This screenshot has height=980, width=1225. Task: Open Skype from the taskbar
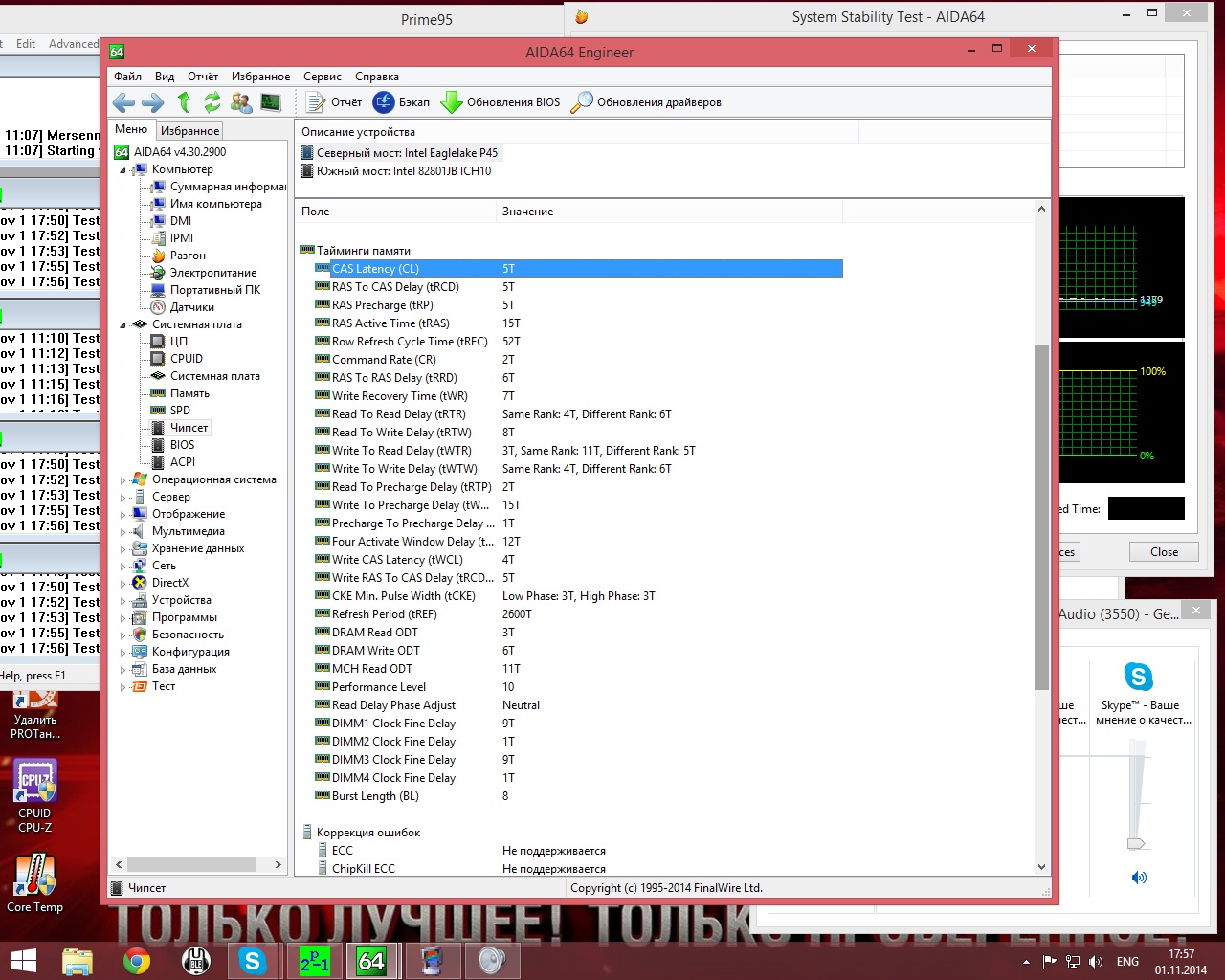(253, 961)
